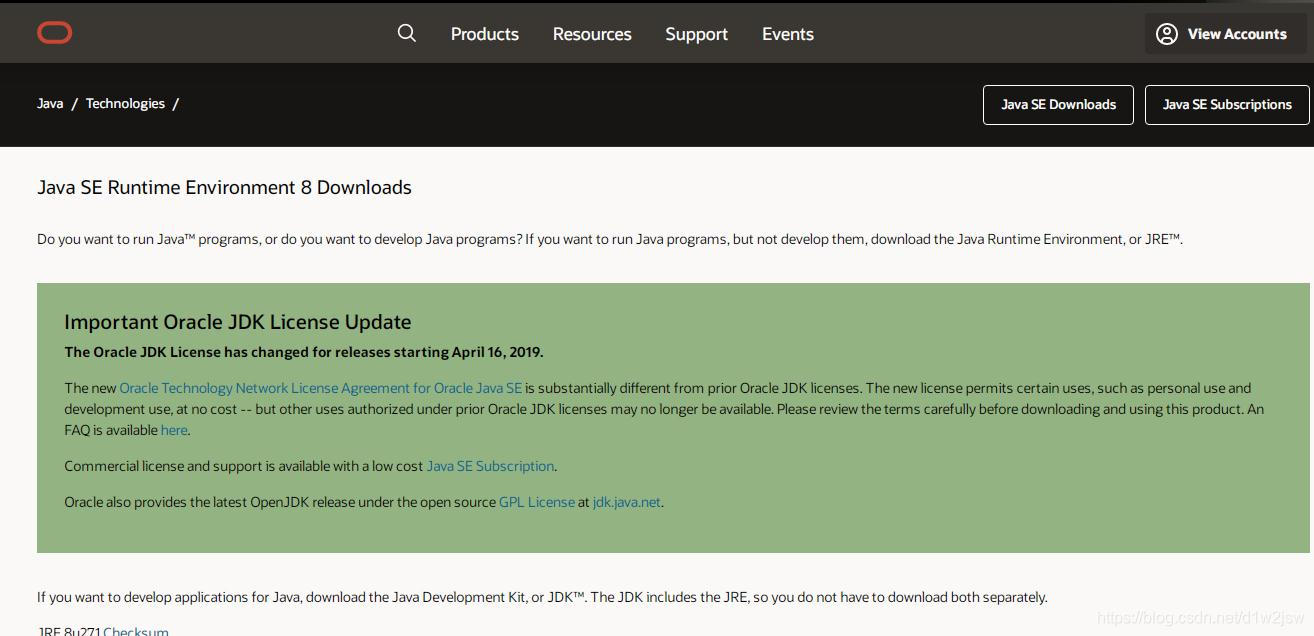Image resolution: width=1314 pixels, height=636 pixels.
Task: Open the FAQ 'here' link
Action: click(174, 430)
